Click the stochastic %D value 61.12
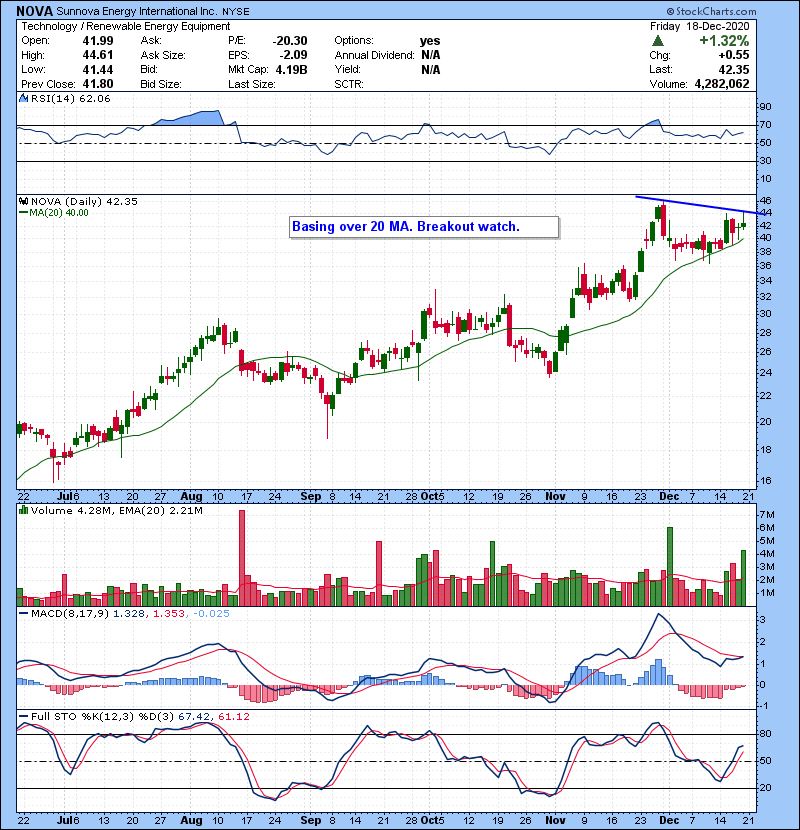The width and height of the screenshot is (800, 830). (x=233, y=717)
